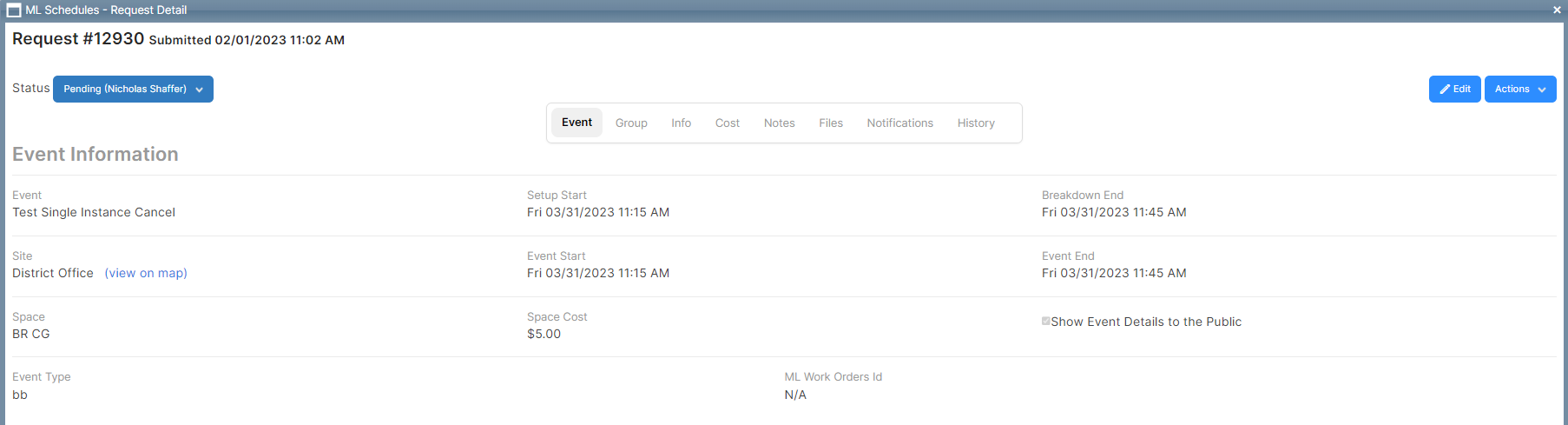Click the Submitted 02/01/2023 11:02 AM text
Image resolution: width=1568 pixels, height=425 pixels.
click(247, 40)
